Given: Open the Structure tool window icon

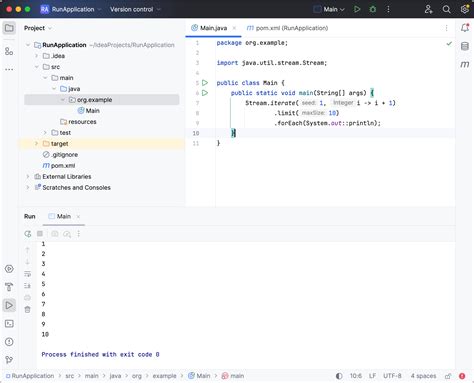Looking at the screenshot, I should tap(9, 51).
